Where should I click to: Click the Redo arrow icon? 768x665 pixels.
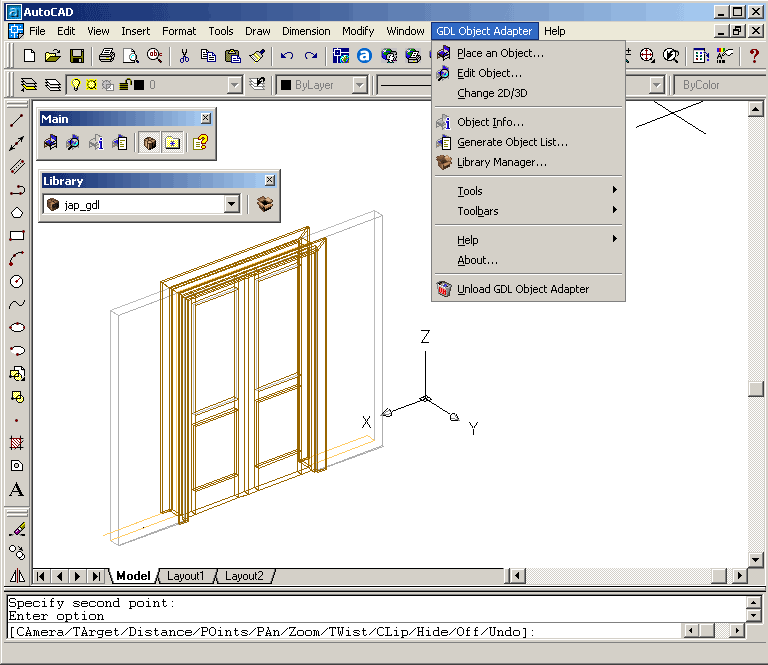311,56
